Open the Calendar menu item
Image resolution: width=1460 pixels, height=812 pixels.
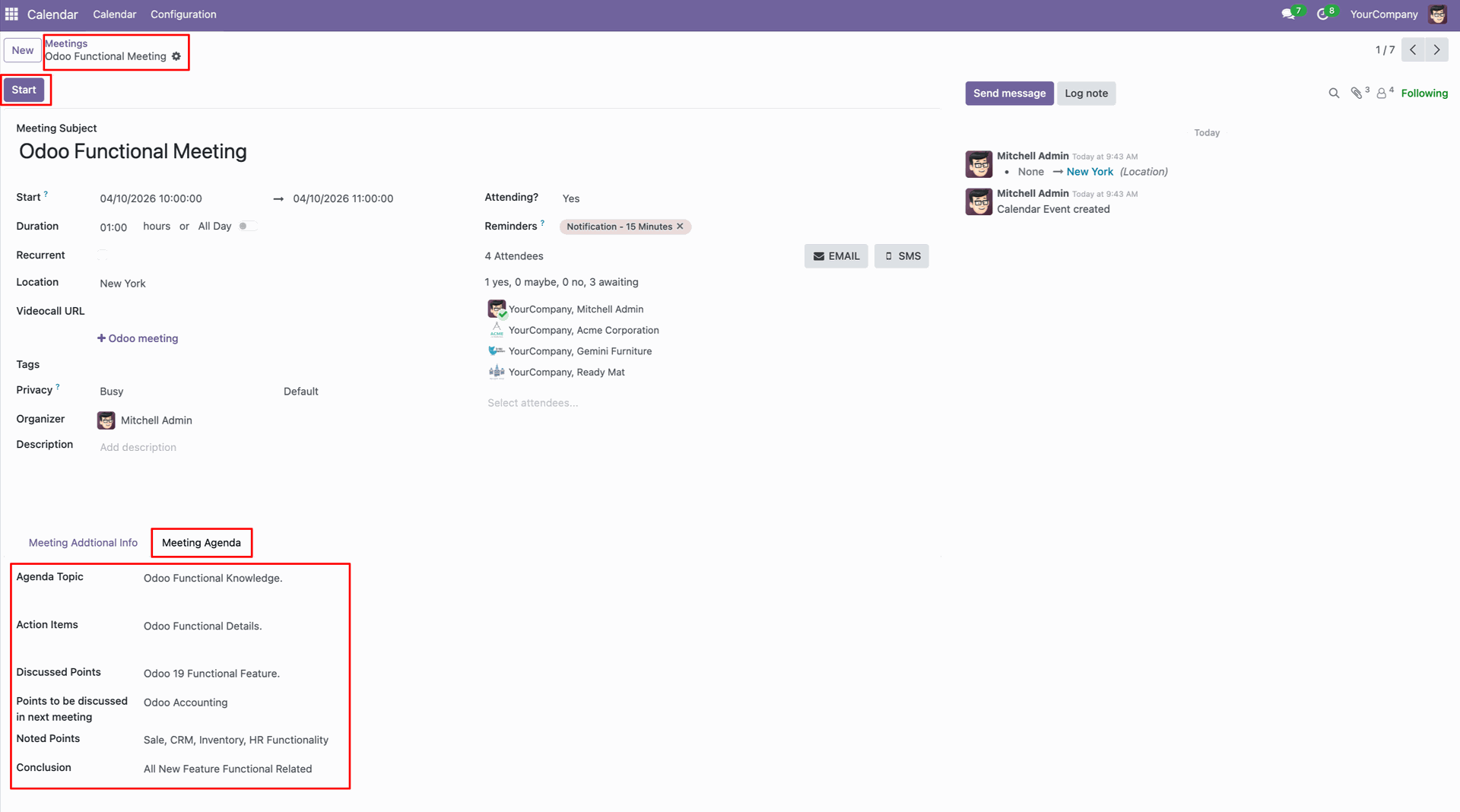(115, 14)
